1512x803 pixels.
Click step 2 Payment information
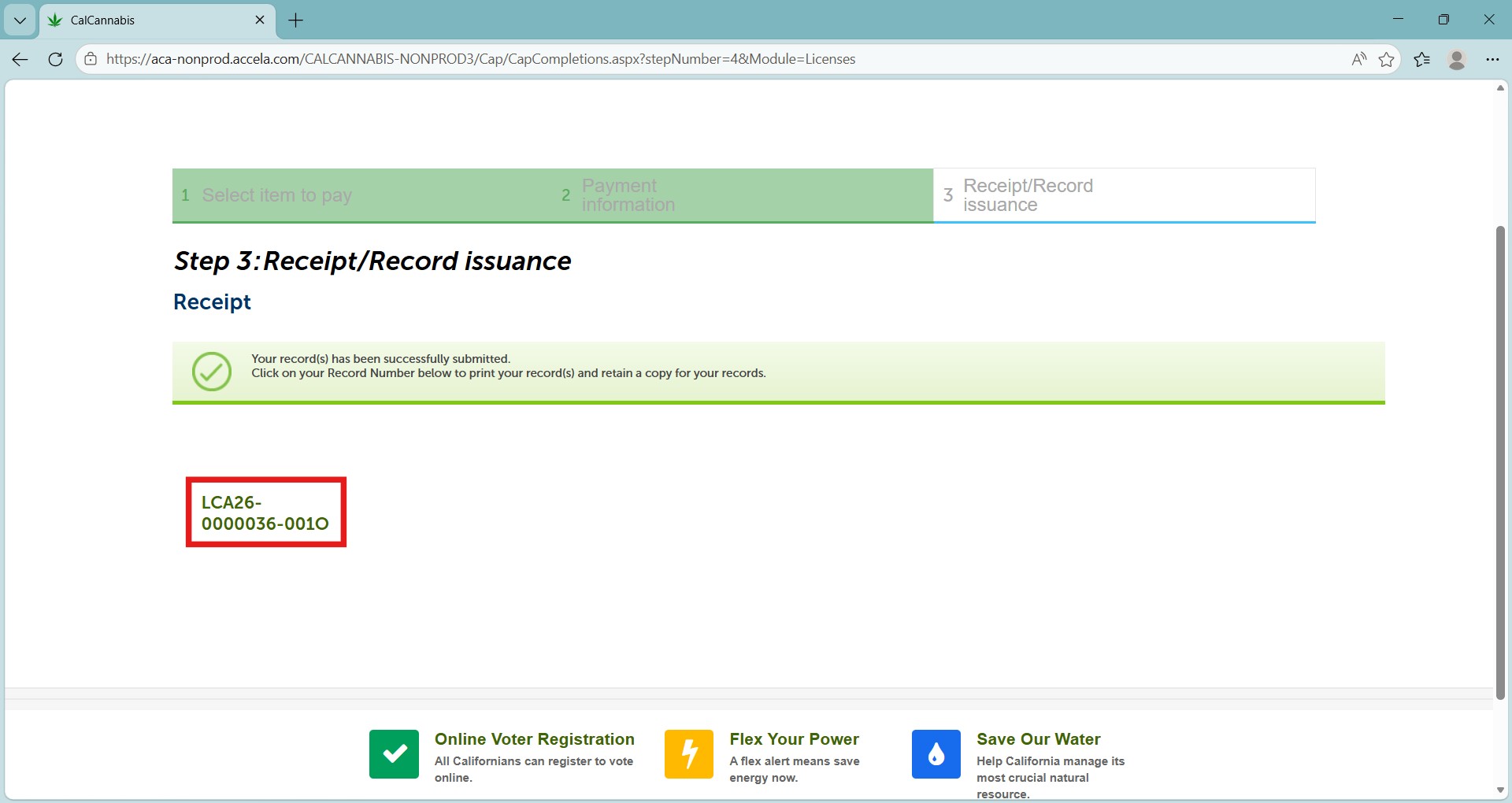743,195
